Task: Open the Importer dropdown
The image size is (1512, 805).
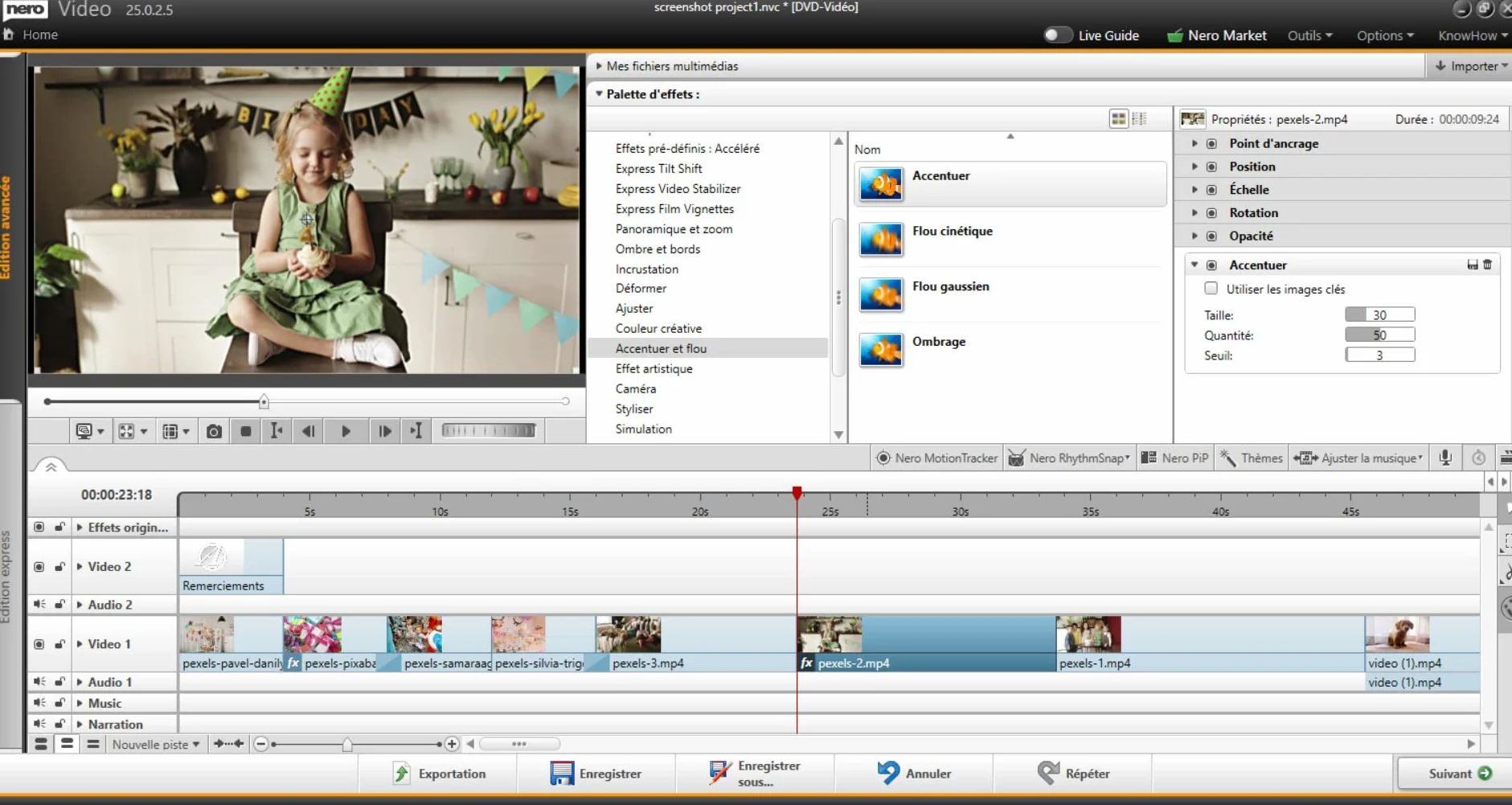Action: pyautogui.click(x=1471, y=66)
